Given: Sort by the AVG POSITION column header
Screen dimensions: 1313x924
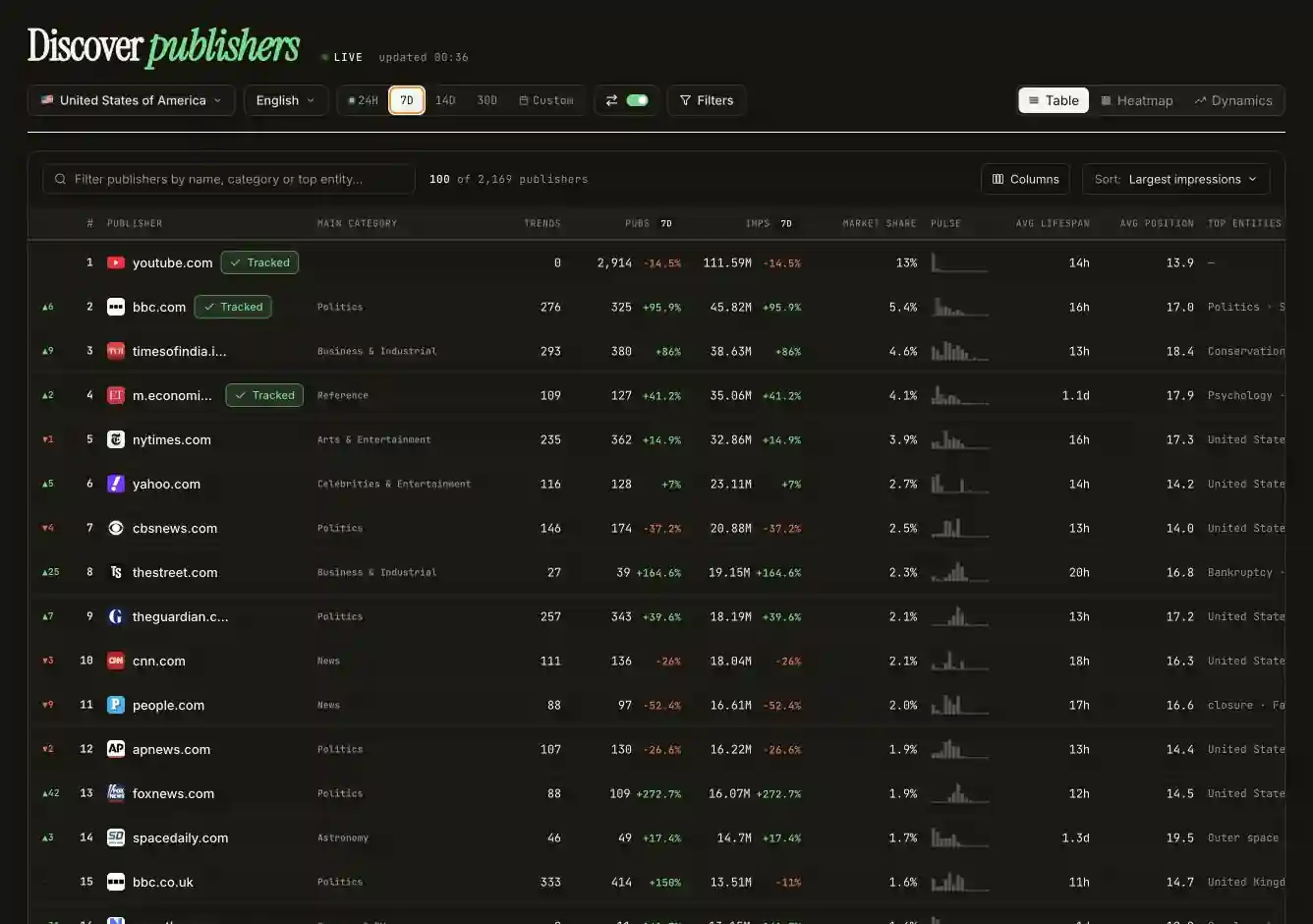Looking at the screenshot, I should [1157, 223].
